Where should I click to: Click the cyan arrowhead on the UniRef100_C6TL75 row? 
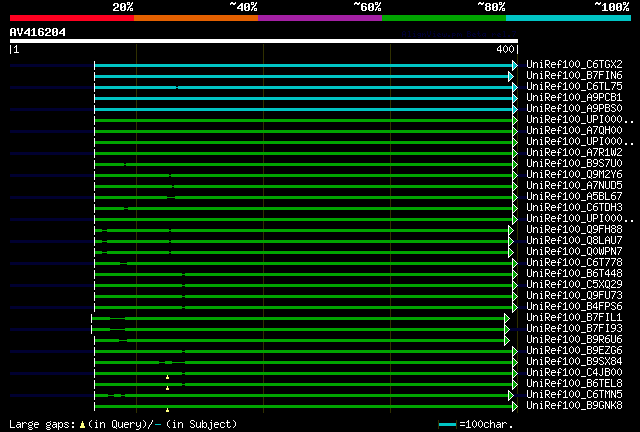(x=515, y=87)
